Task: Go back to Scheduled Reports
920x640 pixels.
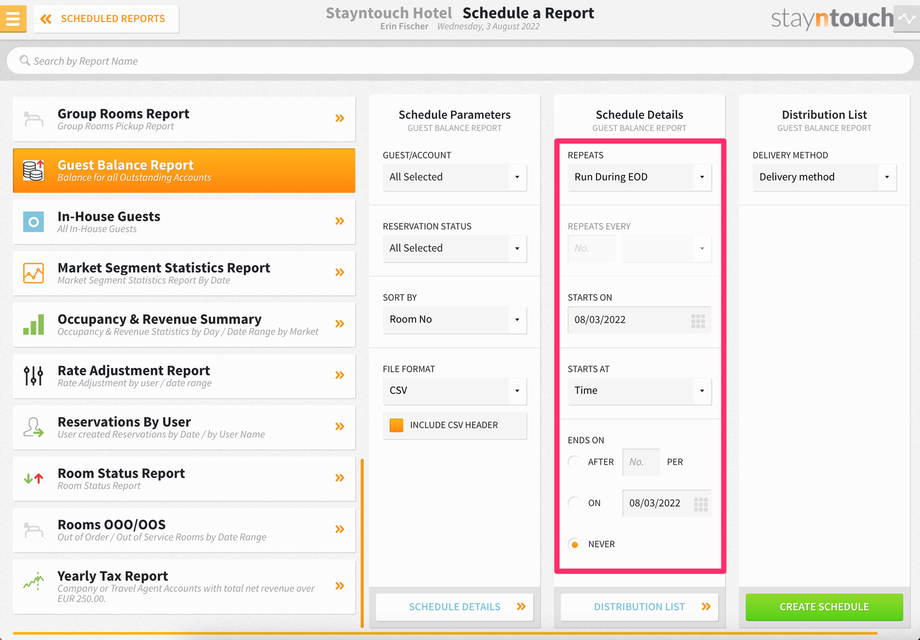Action: 106,19
